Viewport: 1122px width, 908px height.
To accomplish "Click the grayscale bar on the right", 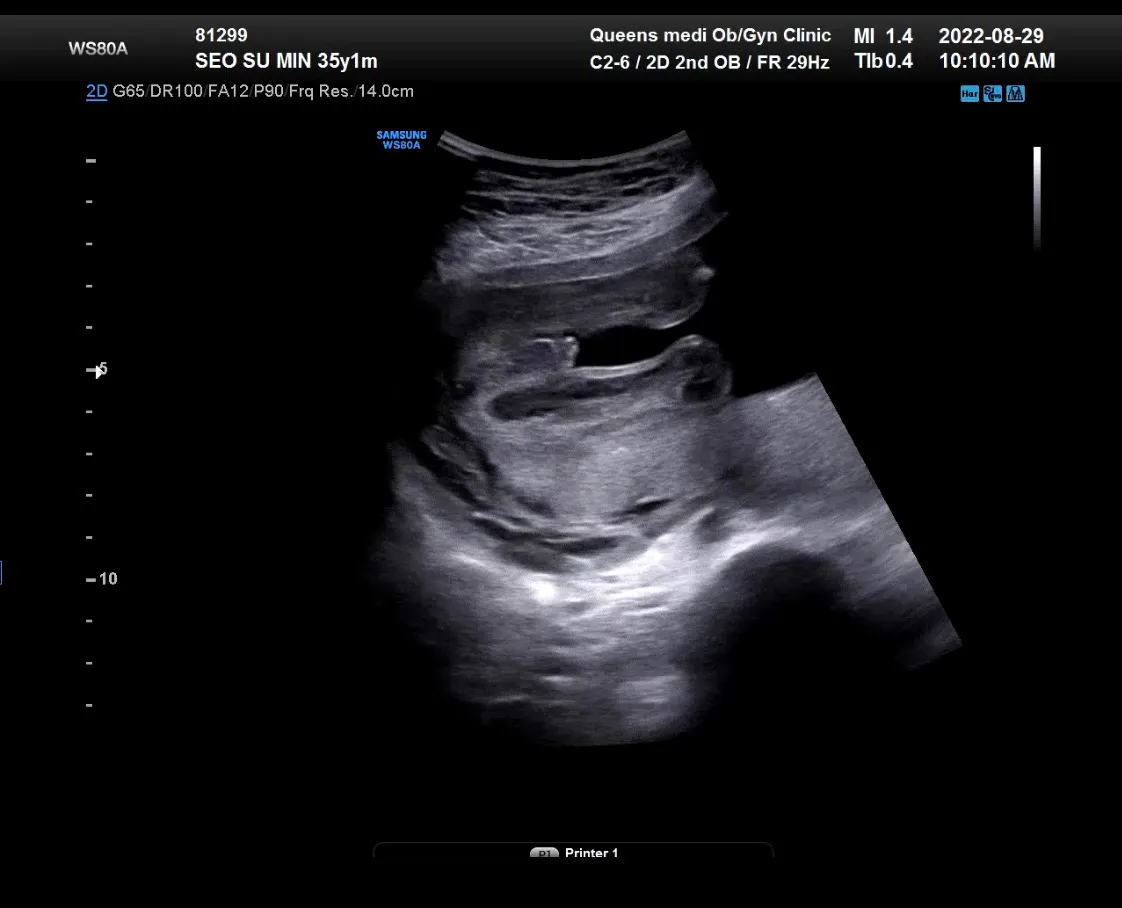I will tap(1037, 197).
